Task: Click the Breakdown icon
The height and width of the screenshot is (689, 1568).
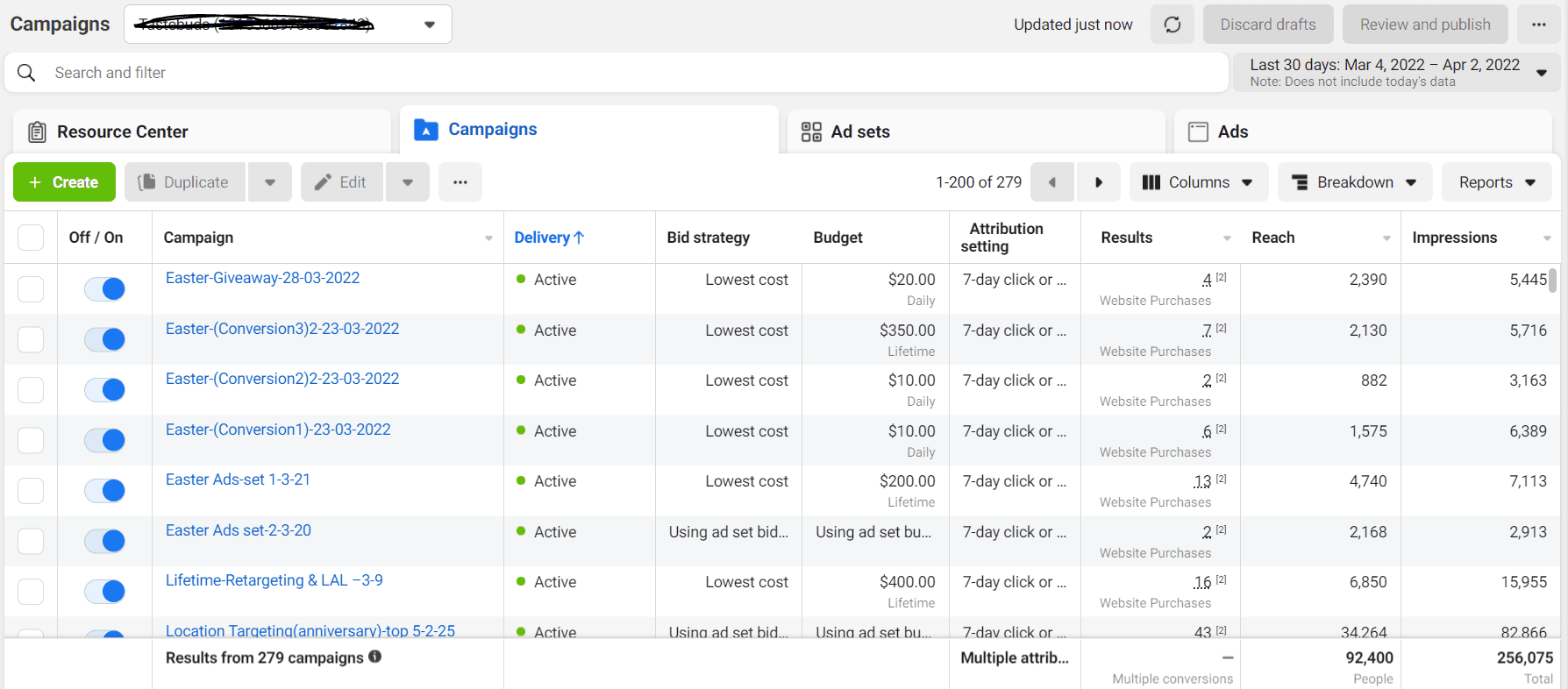Action: pos(1300,182)
